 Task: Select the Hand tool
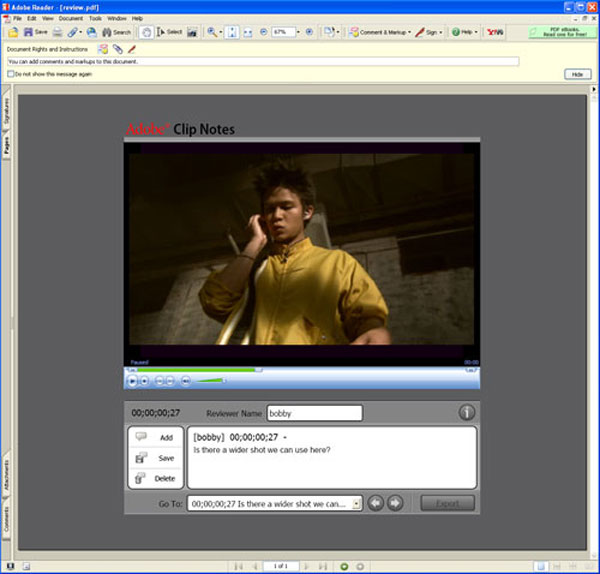point(146,32)
